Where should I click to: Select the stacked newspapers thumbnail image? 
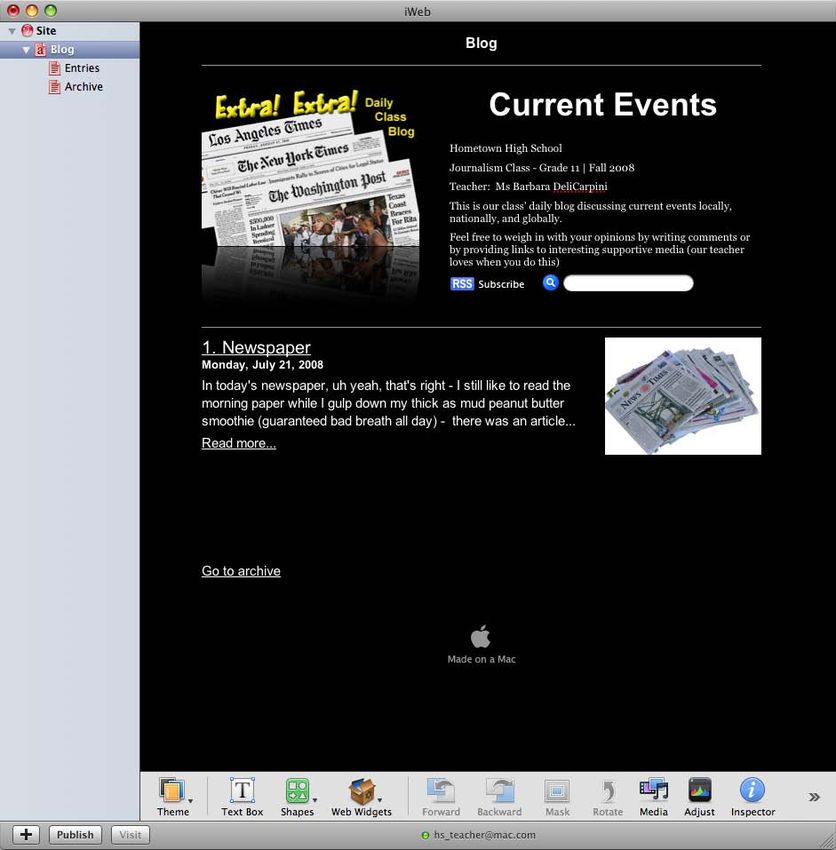tap(683, 396)
